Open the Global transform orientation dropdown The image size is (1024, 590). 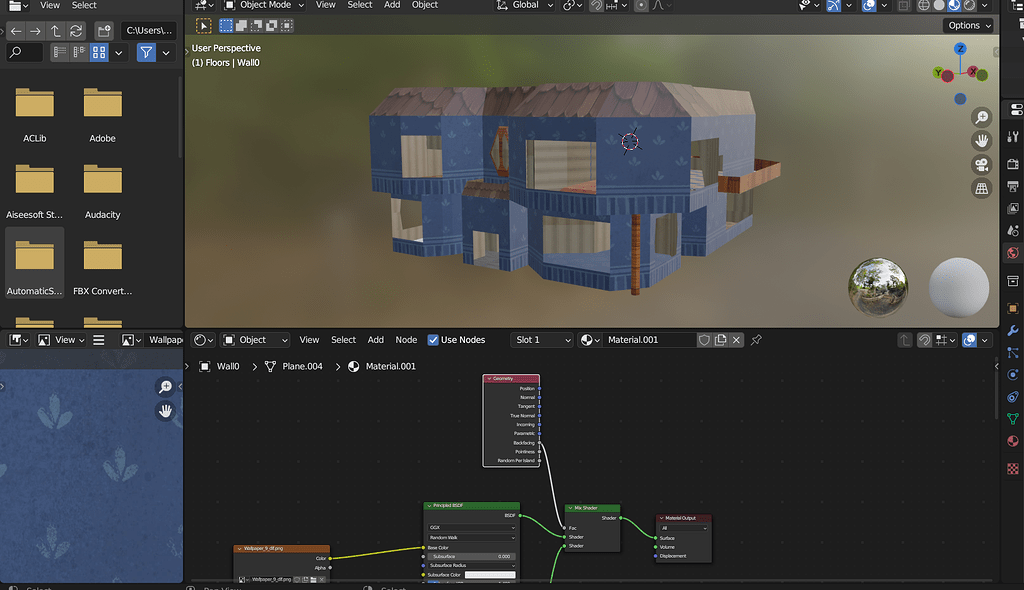(524, 5)
